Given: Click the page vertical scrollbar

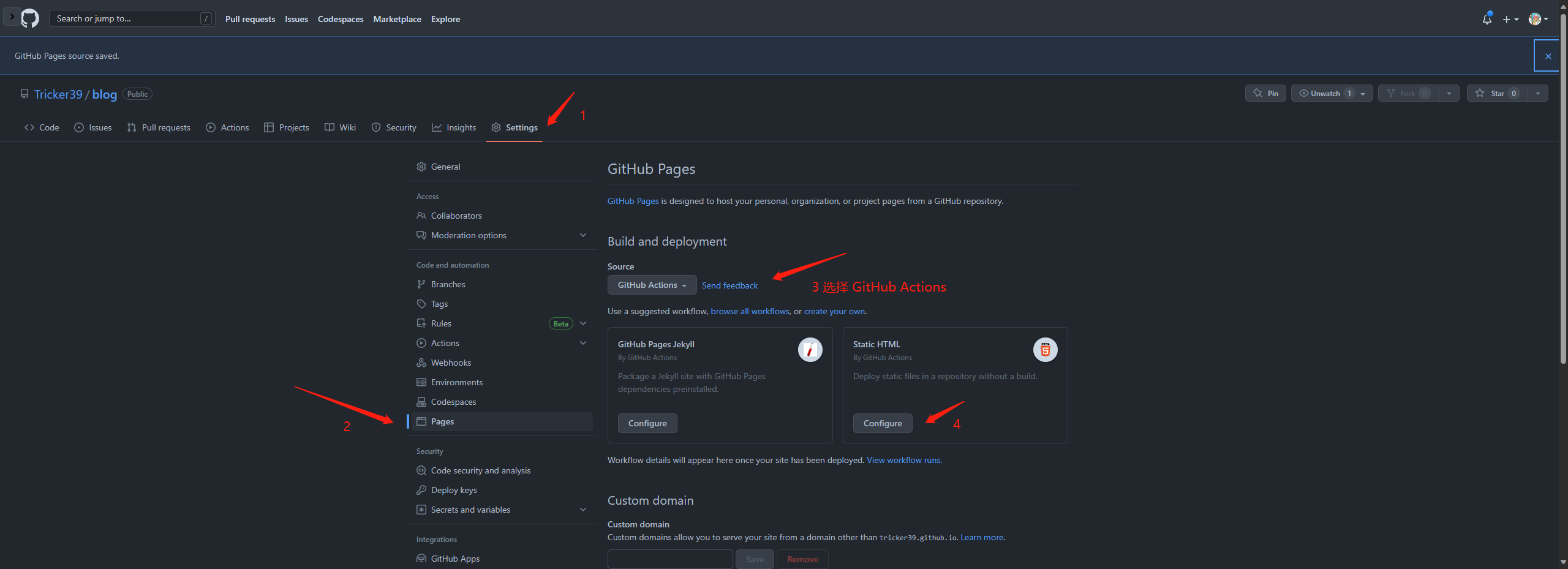Looking at the screenshot, I should click(x=1563, y=190).
